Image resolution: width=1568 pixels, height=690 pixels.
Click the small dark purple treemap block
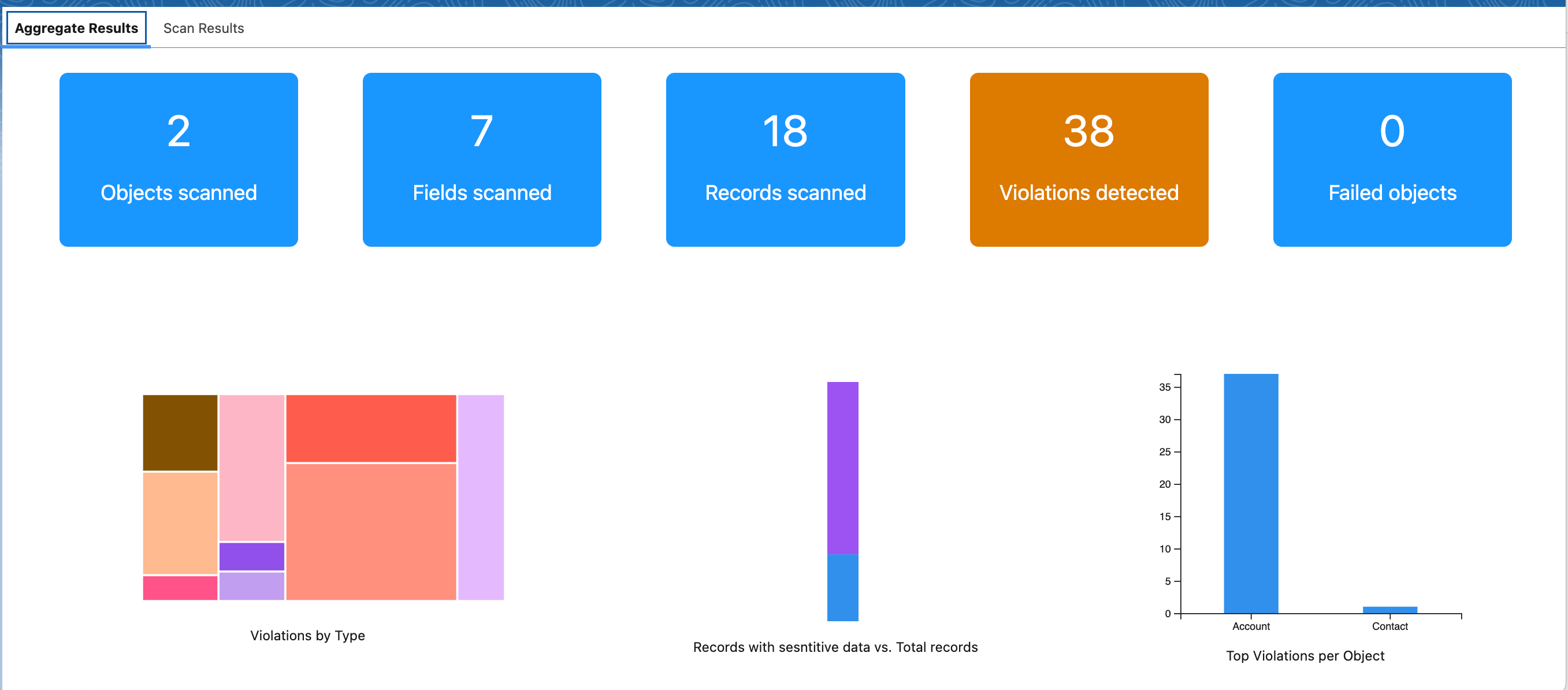(x=251, y=556)
